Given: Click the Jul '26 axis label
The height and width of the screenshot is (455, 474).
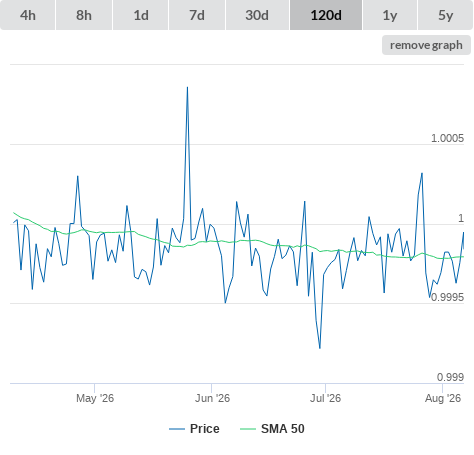Looking at the screenshot, I should coord(326,398).
